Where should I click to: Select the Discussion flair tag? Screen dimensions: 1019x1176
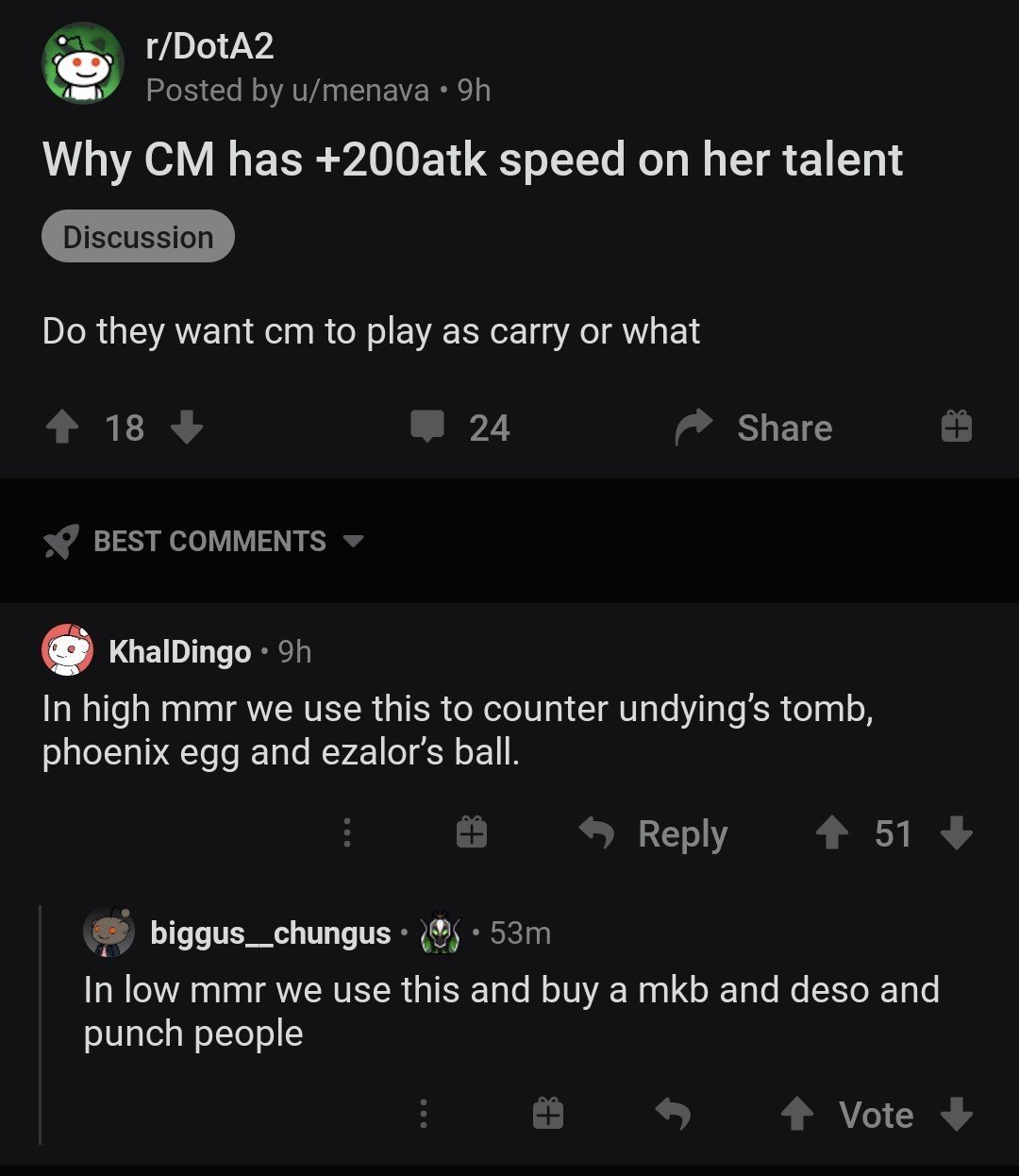(x=138, y=237)
